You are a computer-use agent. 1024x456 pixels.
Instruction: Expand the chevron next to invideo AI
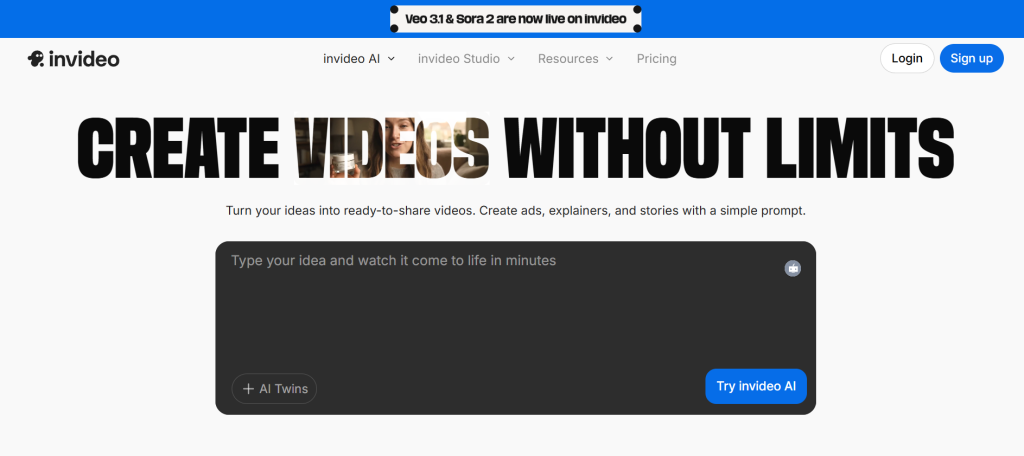click(x=391, y=59)
